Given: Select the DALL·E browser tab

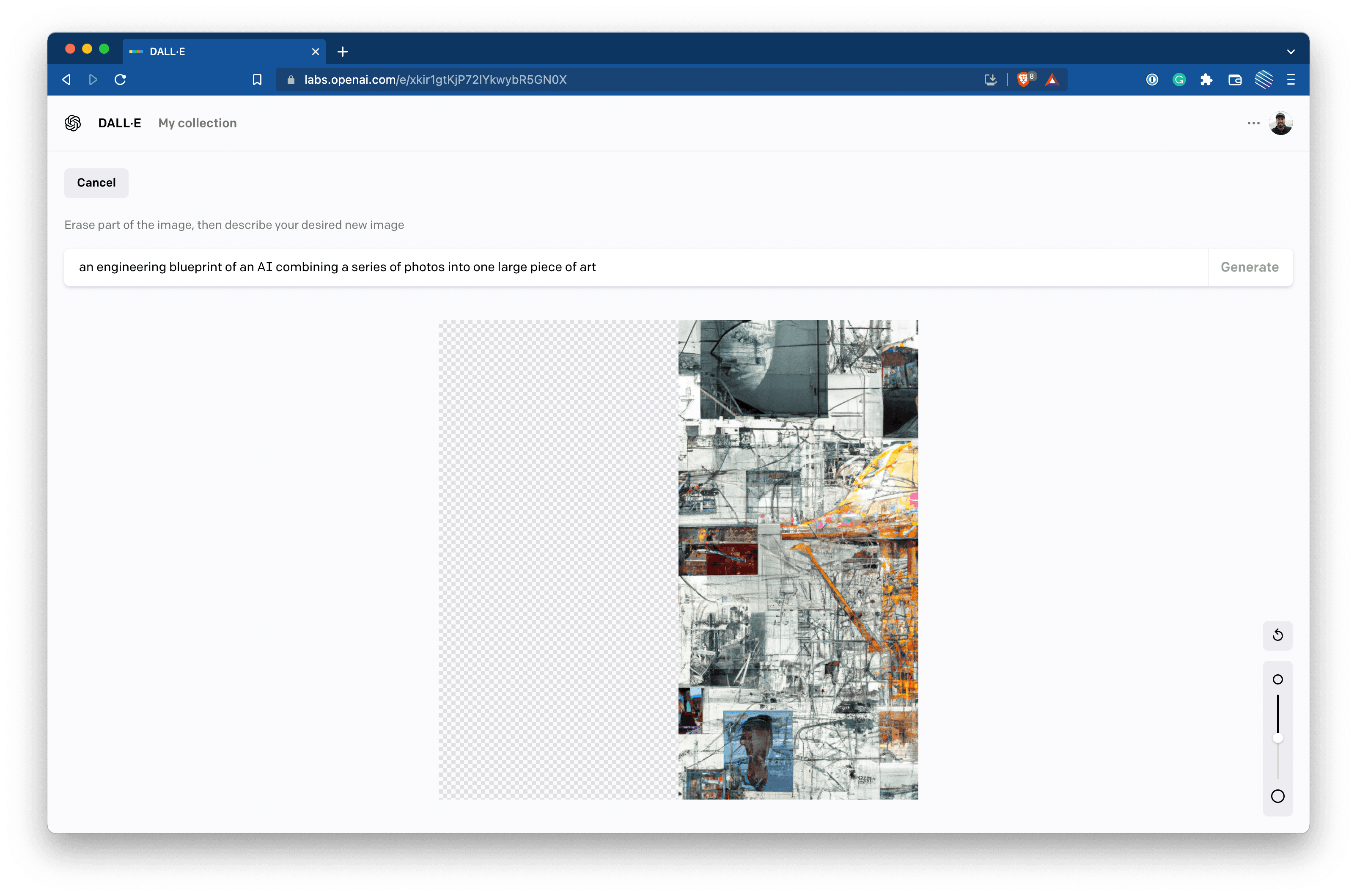Looking at the screenshot, I should [x=224, y=52].
